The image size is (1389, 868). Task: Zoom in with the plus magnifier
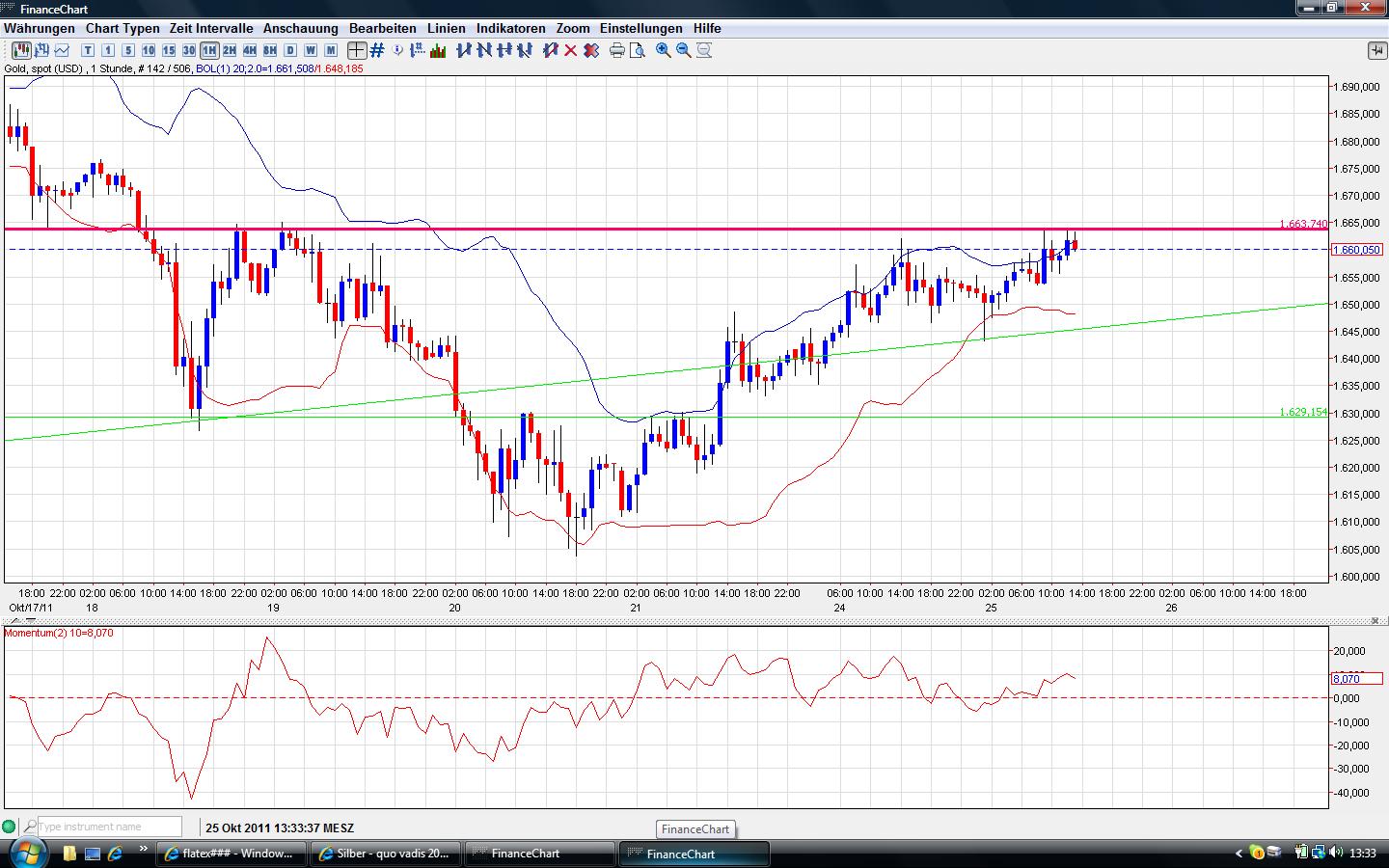click(x=664, y=50)
